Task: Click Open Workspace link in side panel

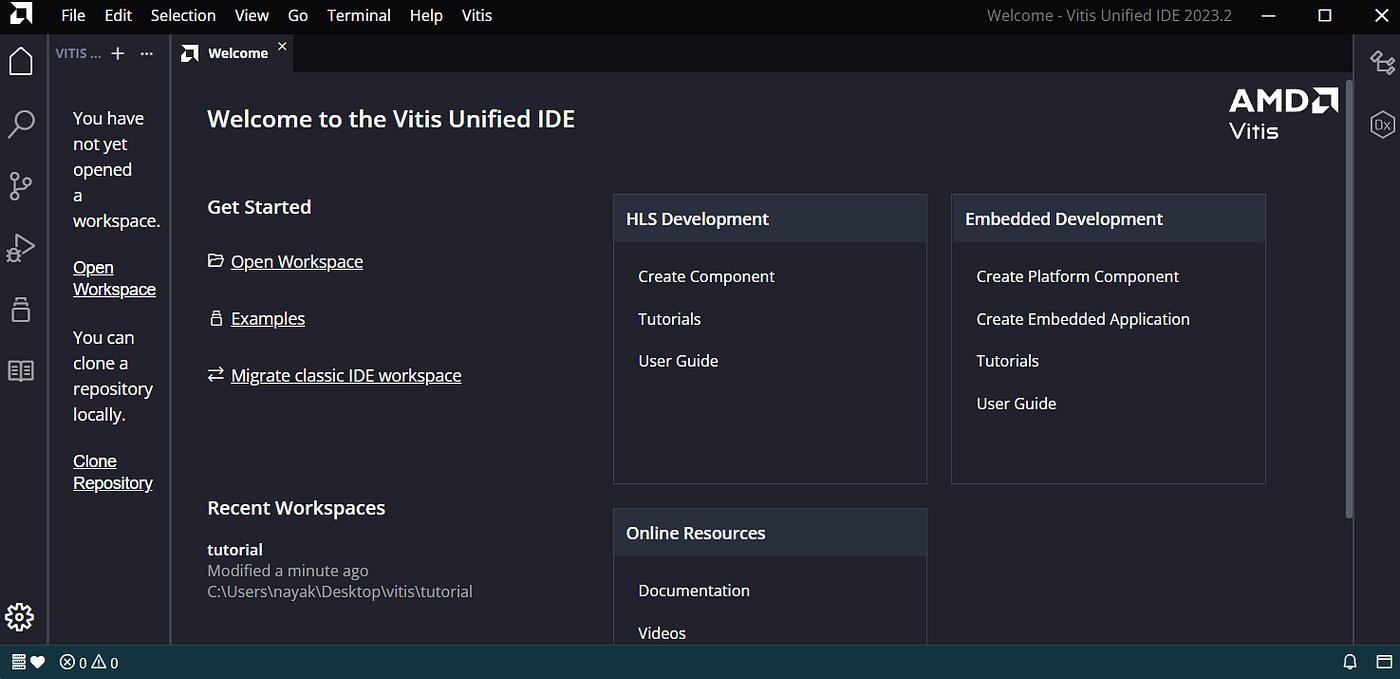Action: [x=114, y=279]
